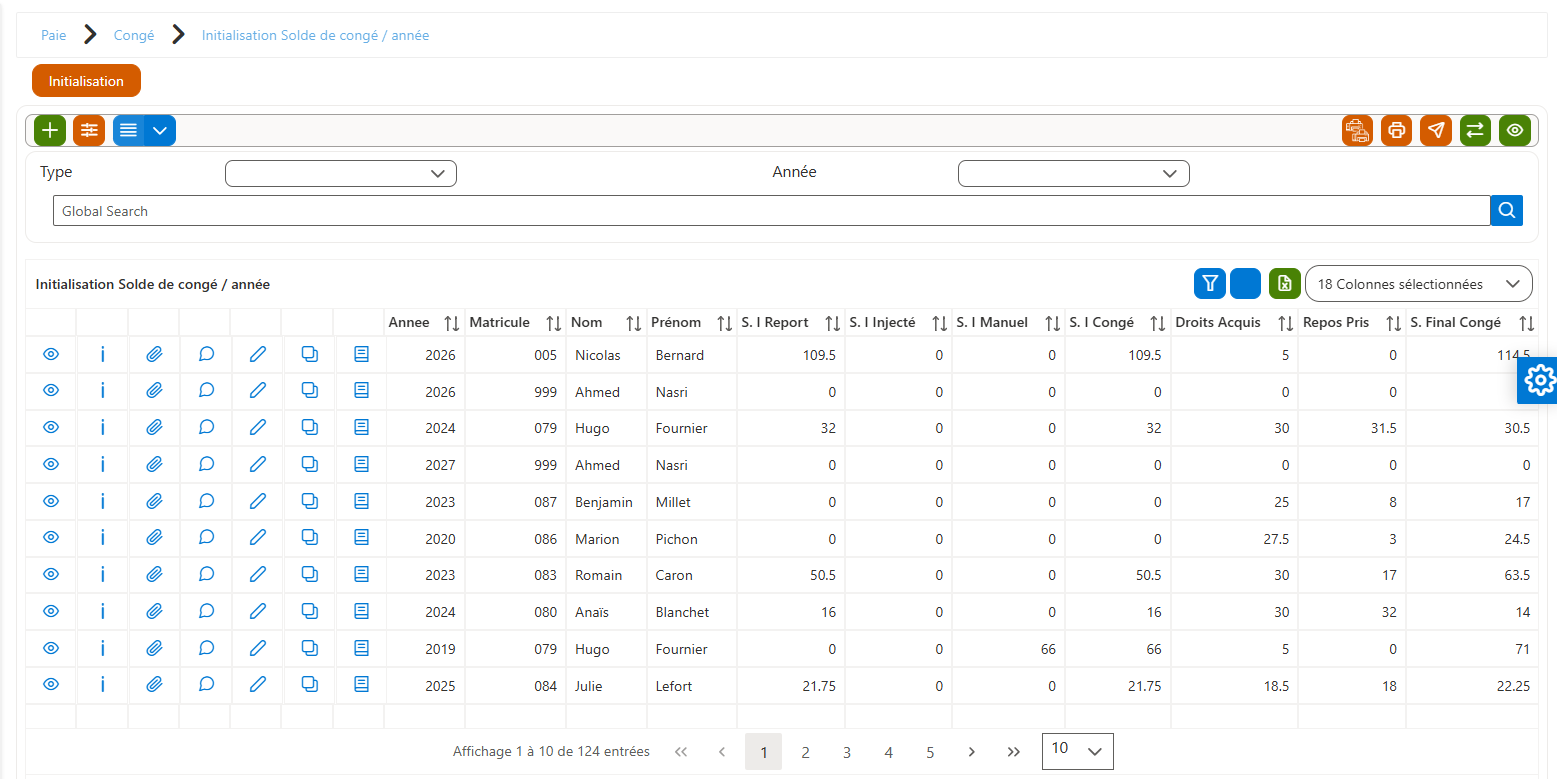
Task: Open the Année dropdown filter
Action: click(x=1074, y=173)
